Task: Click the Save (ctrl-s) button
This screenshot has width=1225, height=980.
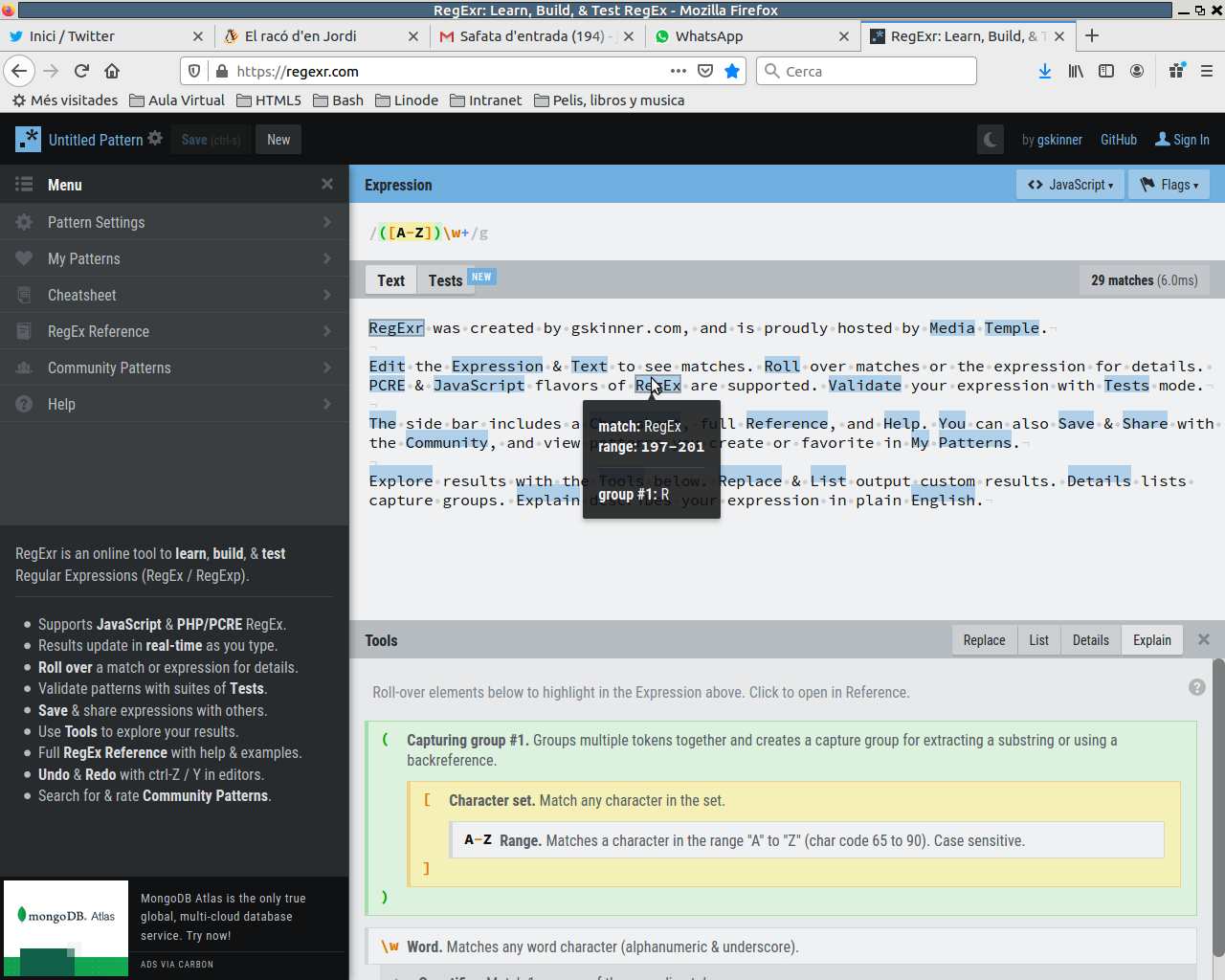Action: coord(212,140)
